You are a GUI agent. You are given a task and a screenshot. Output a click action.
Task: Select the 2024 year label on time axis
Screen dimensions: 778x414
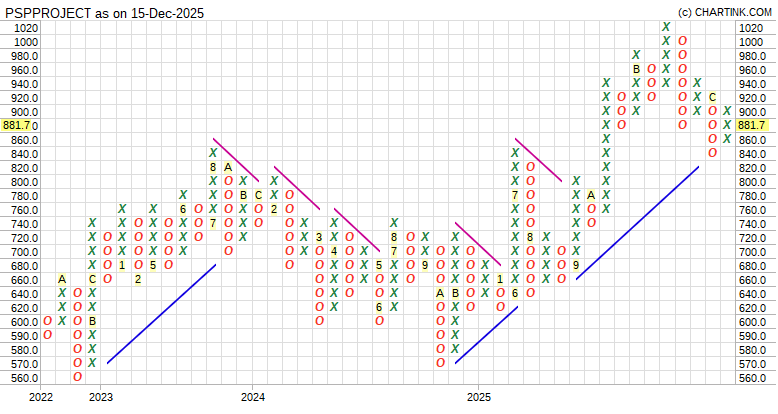point(253,397)
